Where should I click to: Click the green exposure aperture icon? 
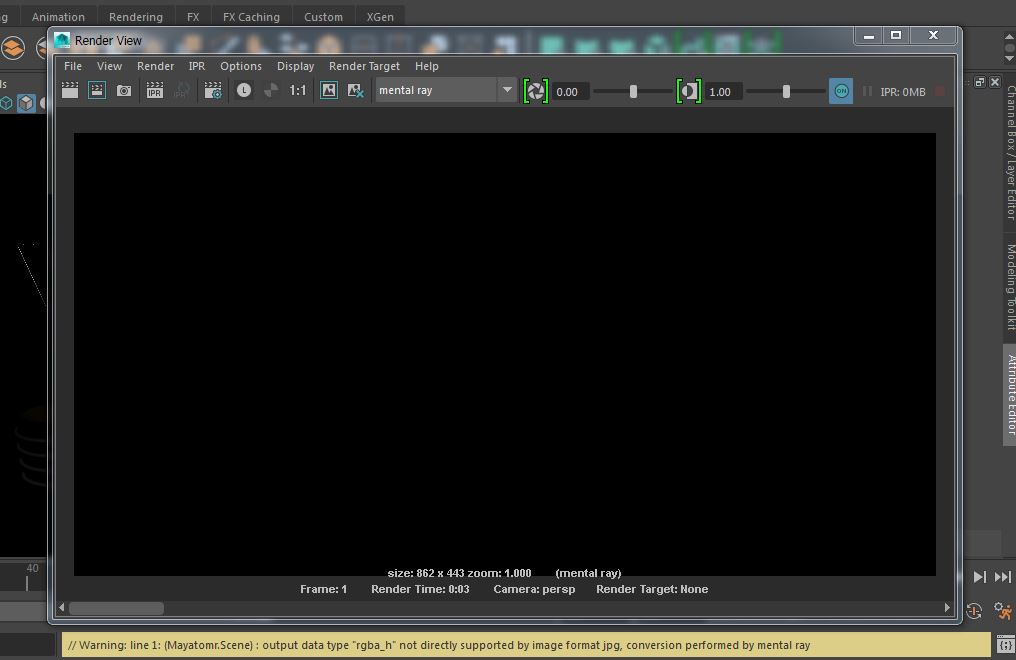click(x=536, y=91)
